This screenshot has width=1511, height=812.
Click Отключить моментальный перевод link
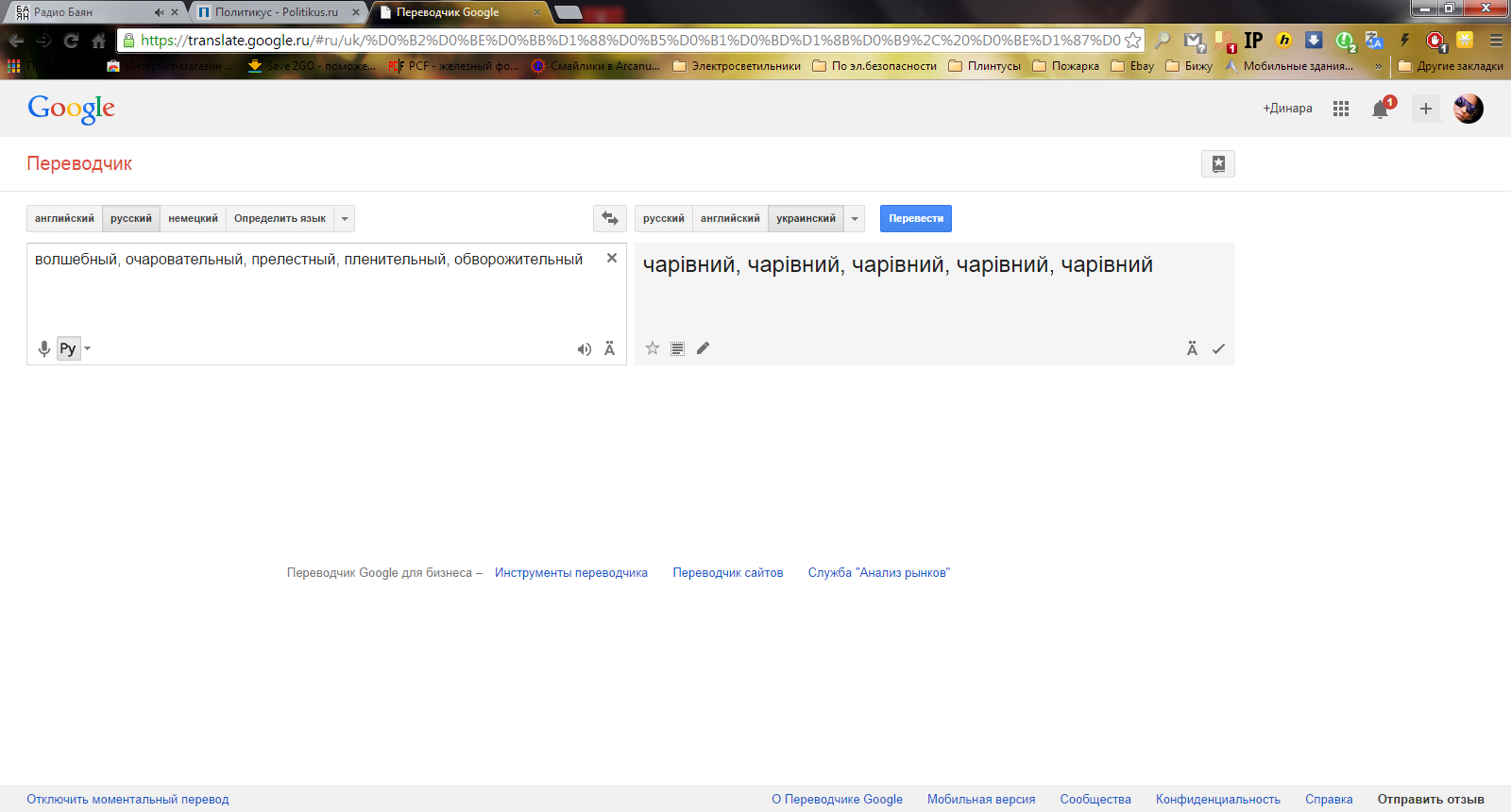[127, 800]
